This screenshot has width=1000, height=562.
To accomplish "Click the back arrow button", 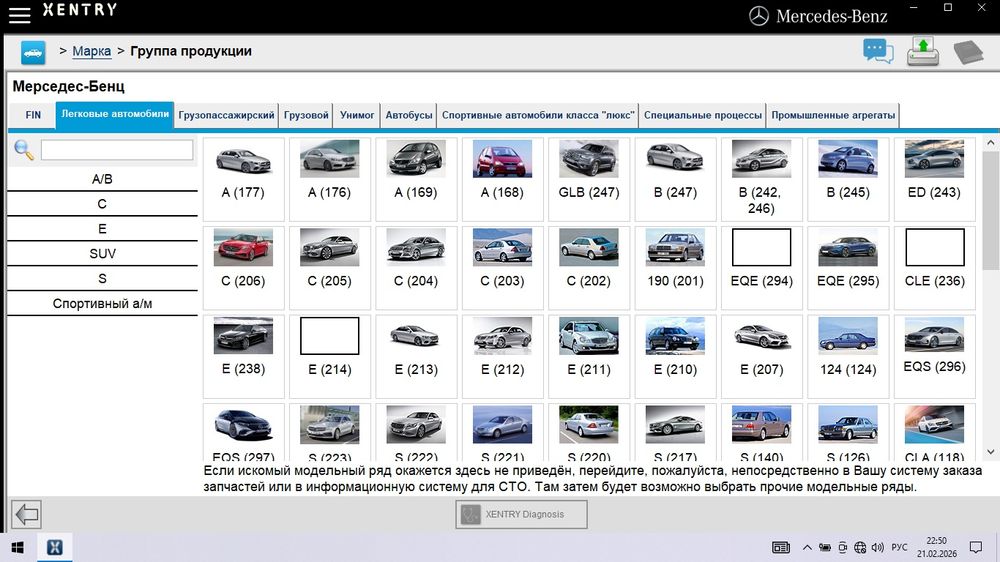I will 27,514.
